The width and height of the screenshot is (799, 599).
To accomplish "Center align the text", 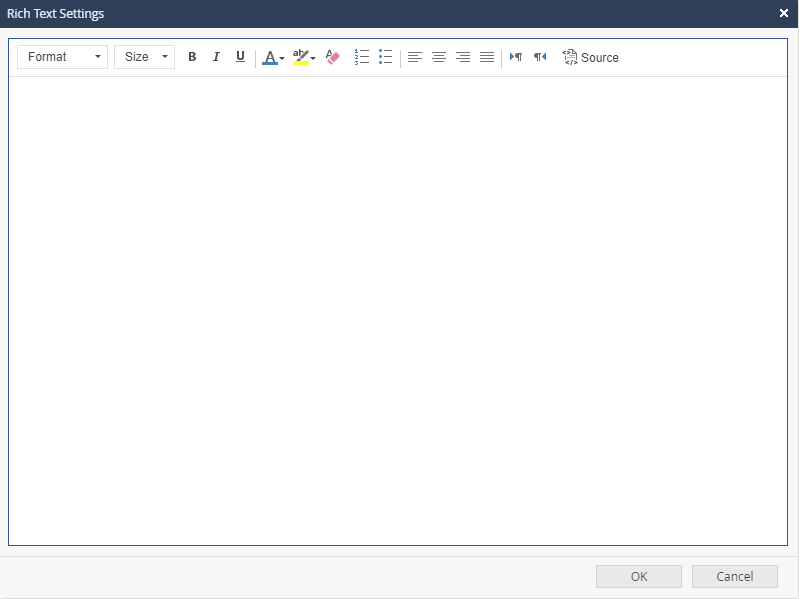I will click(439, 57).
